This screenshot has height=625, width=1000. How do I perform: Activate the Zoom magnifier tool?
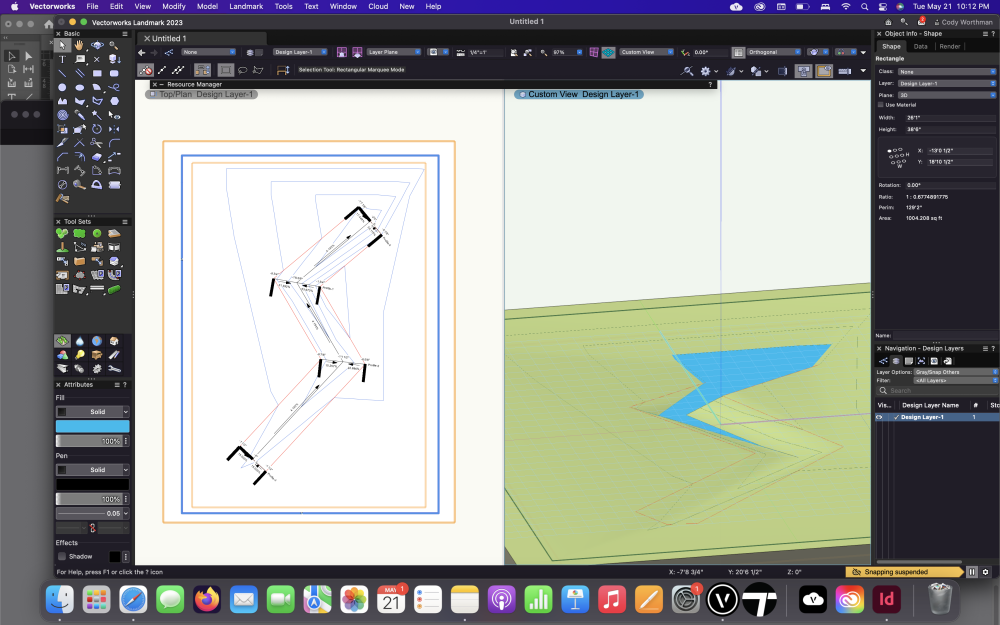click(x=112, y=46)
